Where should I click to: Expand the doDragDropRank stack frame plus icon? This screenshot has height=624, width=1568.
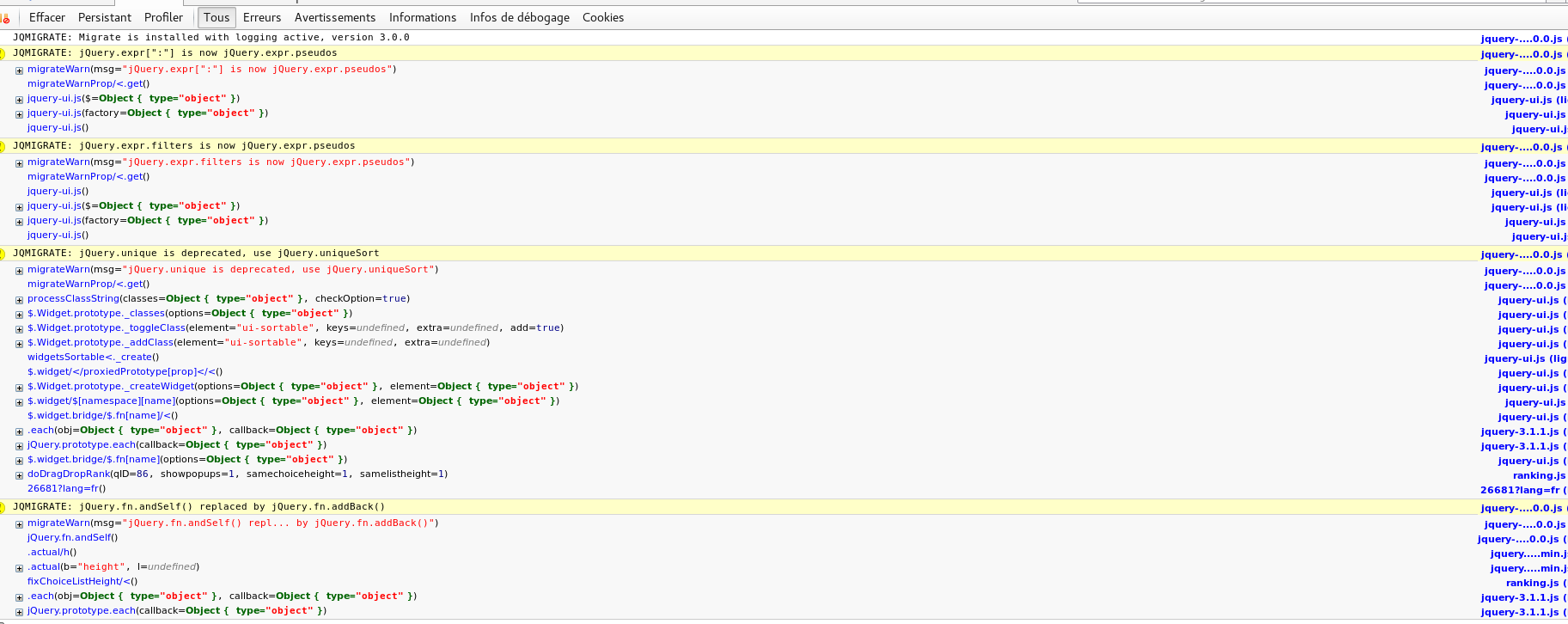(19, 475)
